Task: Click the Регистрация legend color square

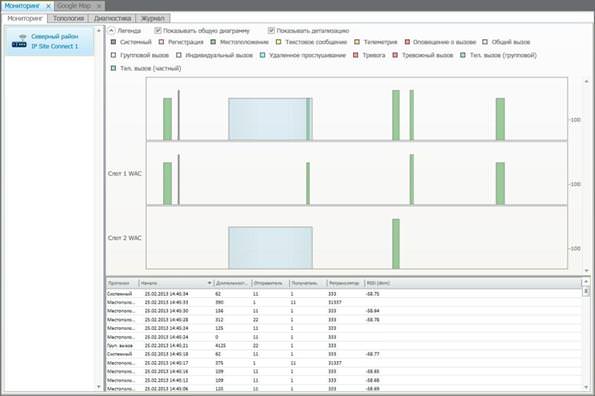Action: pyautogui.click(x=161, y=42)
